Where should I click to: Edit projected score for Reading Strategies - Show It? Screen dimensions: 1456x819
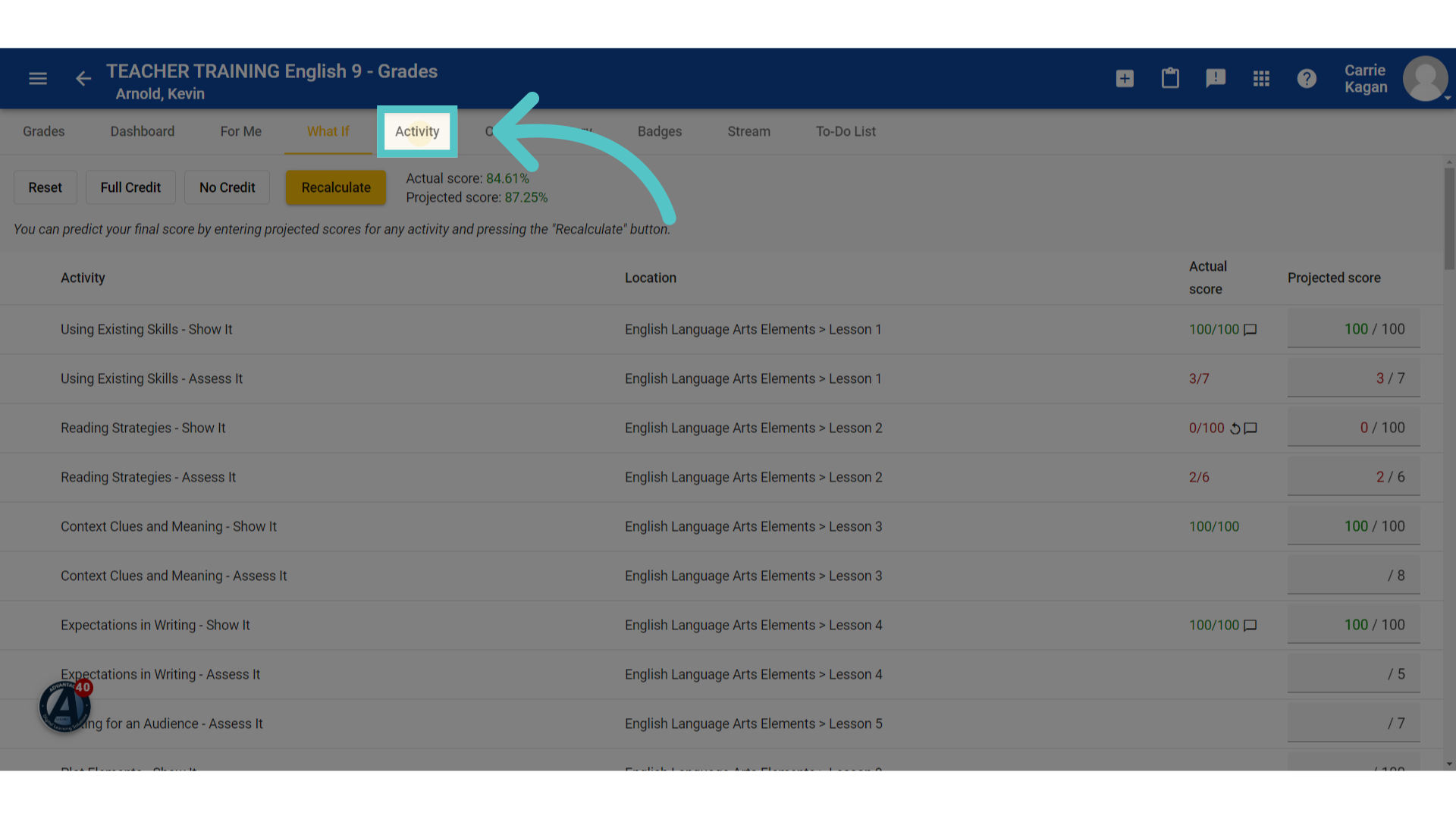tap(1354, 428)
